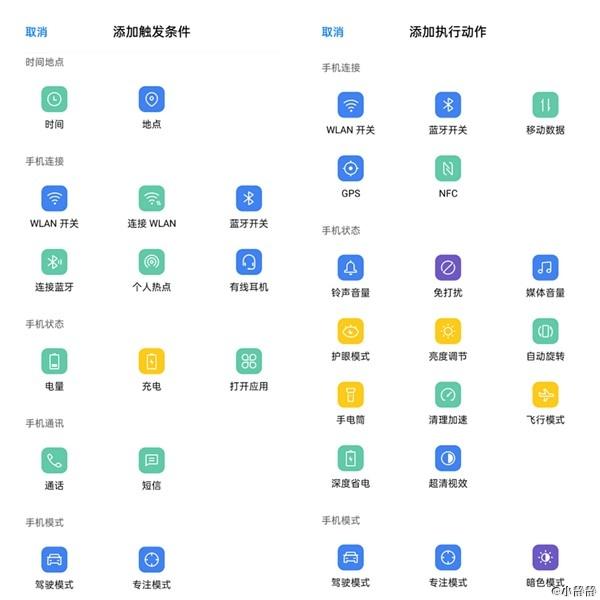Screen dimensions: 600x600
Task: Pick the 暗色模式 dark mode icon
Action: [x=546, y=558]
